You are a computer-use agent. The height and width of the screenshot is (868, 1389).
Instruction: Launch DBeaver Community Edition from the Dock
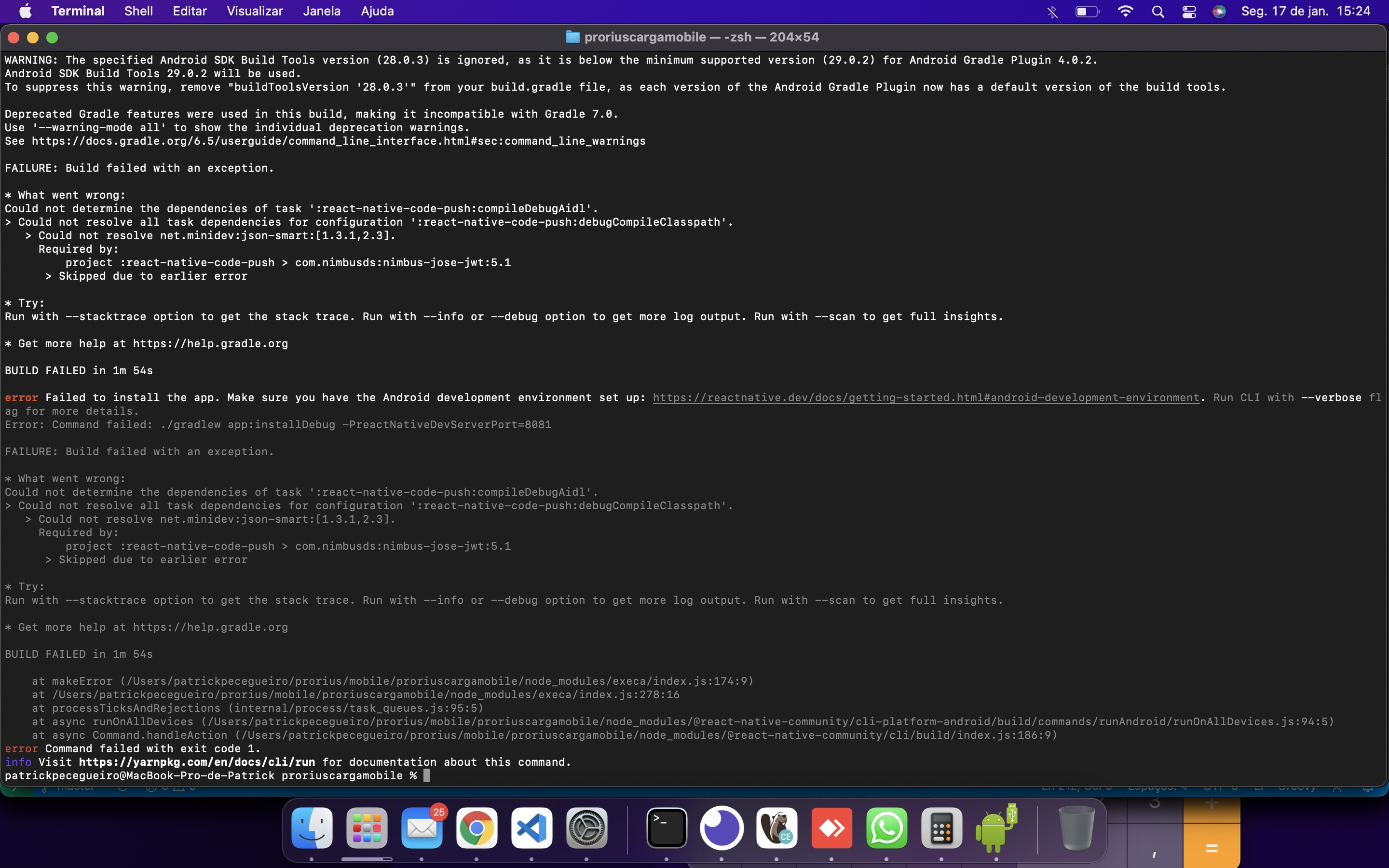pos(776,828)
